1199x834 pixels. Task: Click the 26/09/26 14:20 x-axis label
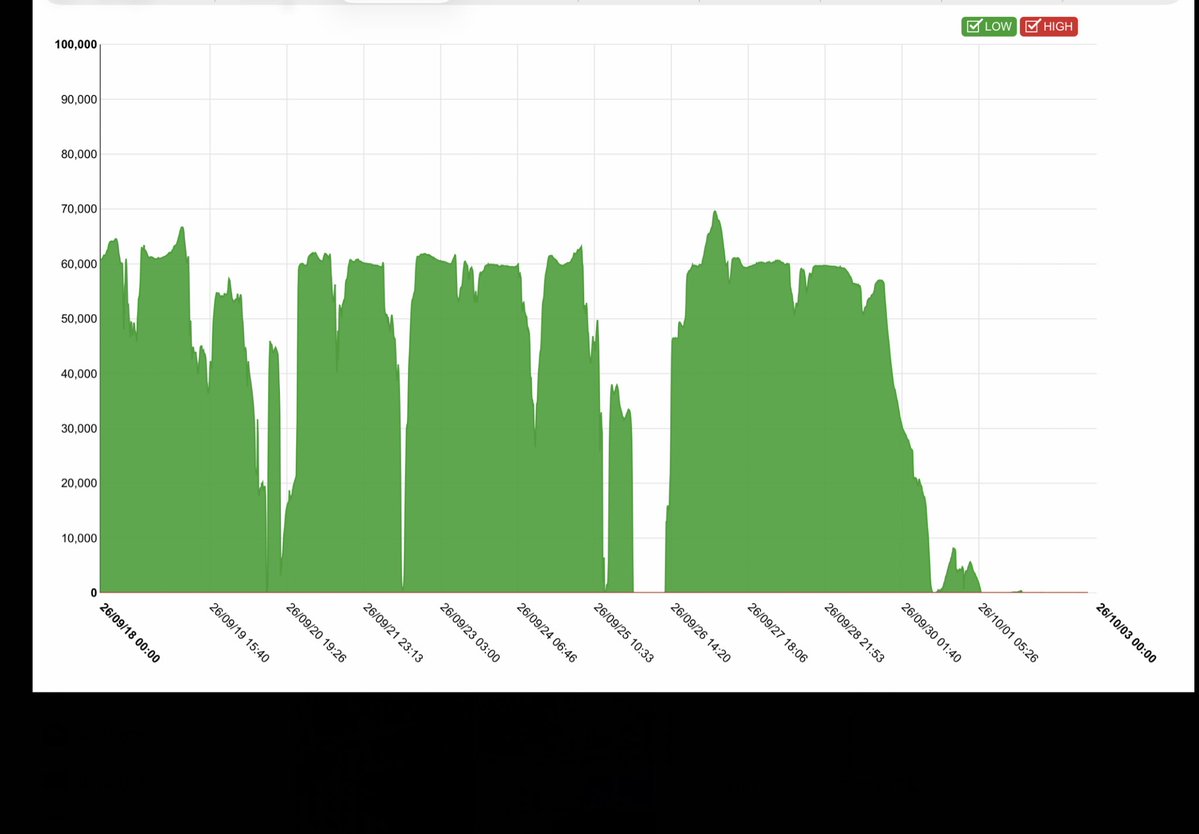[700, 633]
